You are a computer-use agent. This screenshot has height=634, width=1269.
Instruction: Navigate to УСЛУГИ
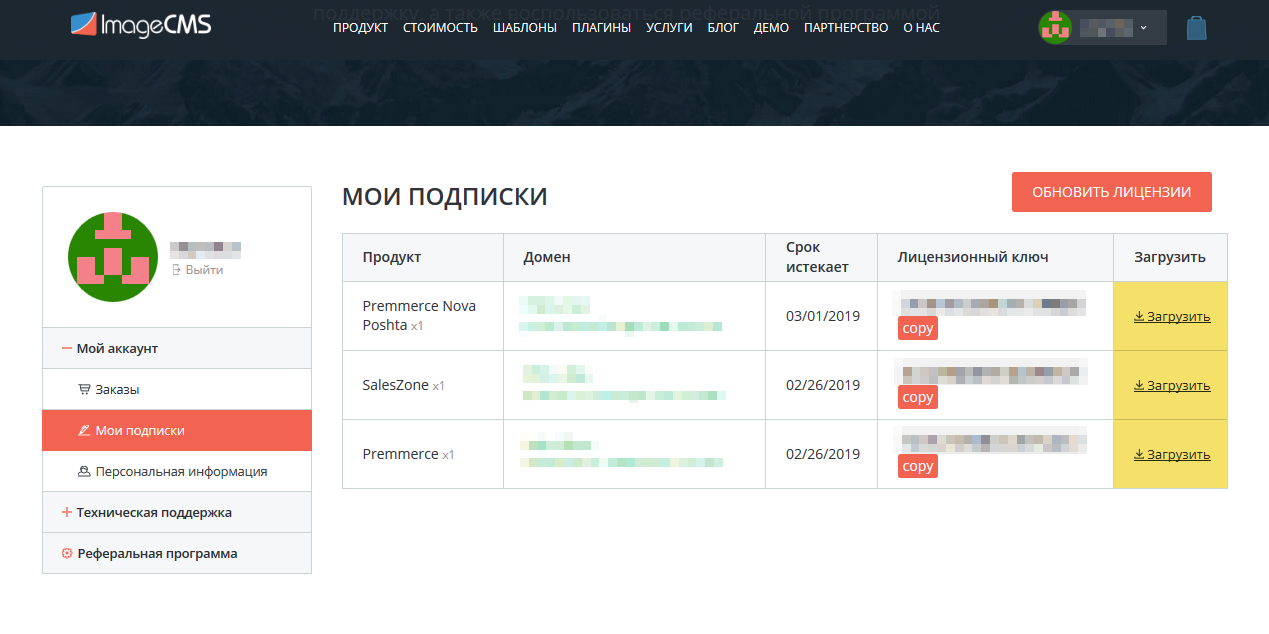(x=669, y=28)
